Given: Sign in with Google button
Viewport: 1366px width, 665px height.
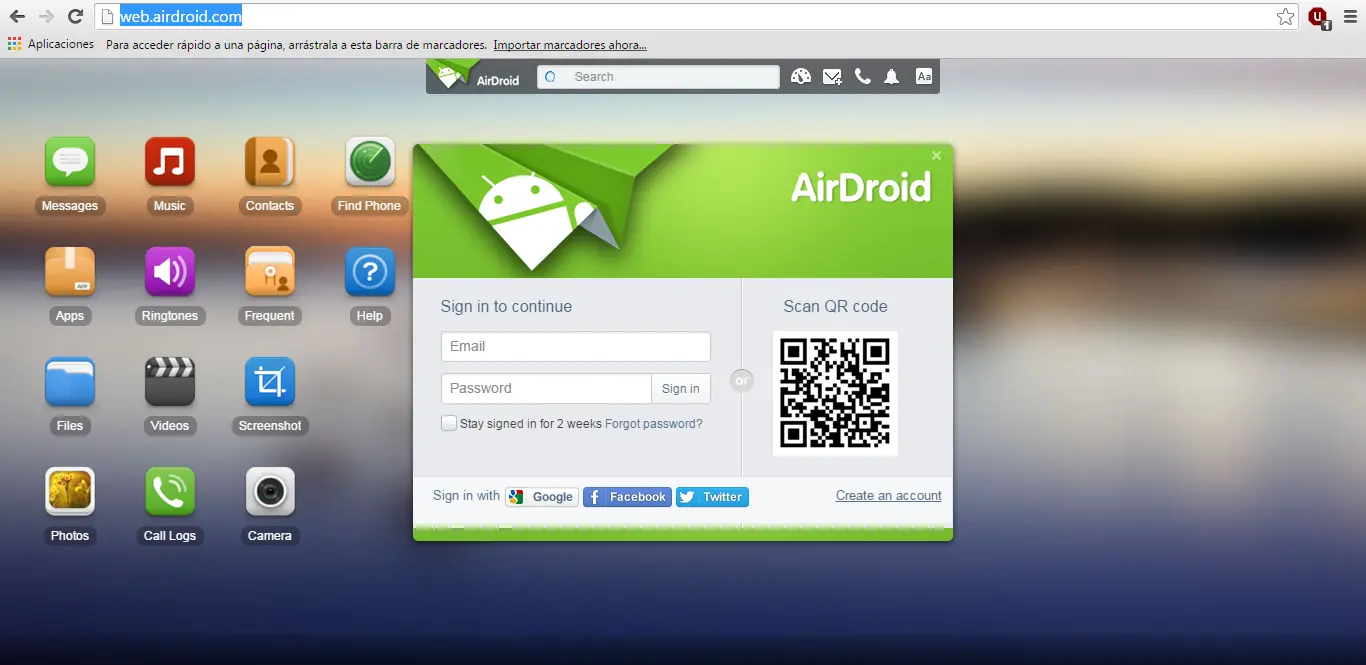Looking at the screenshot, I should [x=542, y=497].
